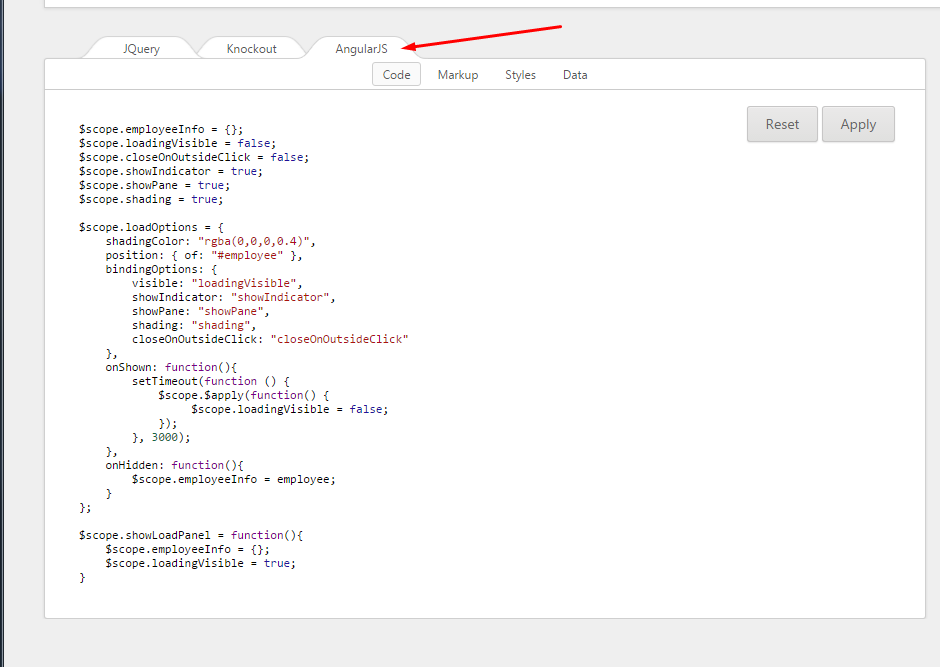Click the "$scope.showPane = true;" line
Screen dimensions: 940x667
pyautogui.click(x=154, y=185)
